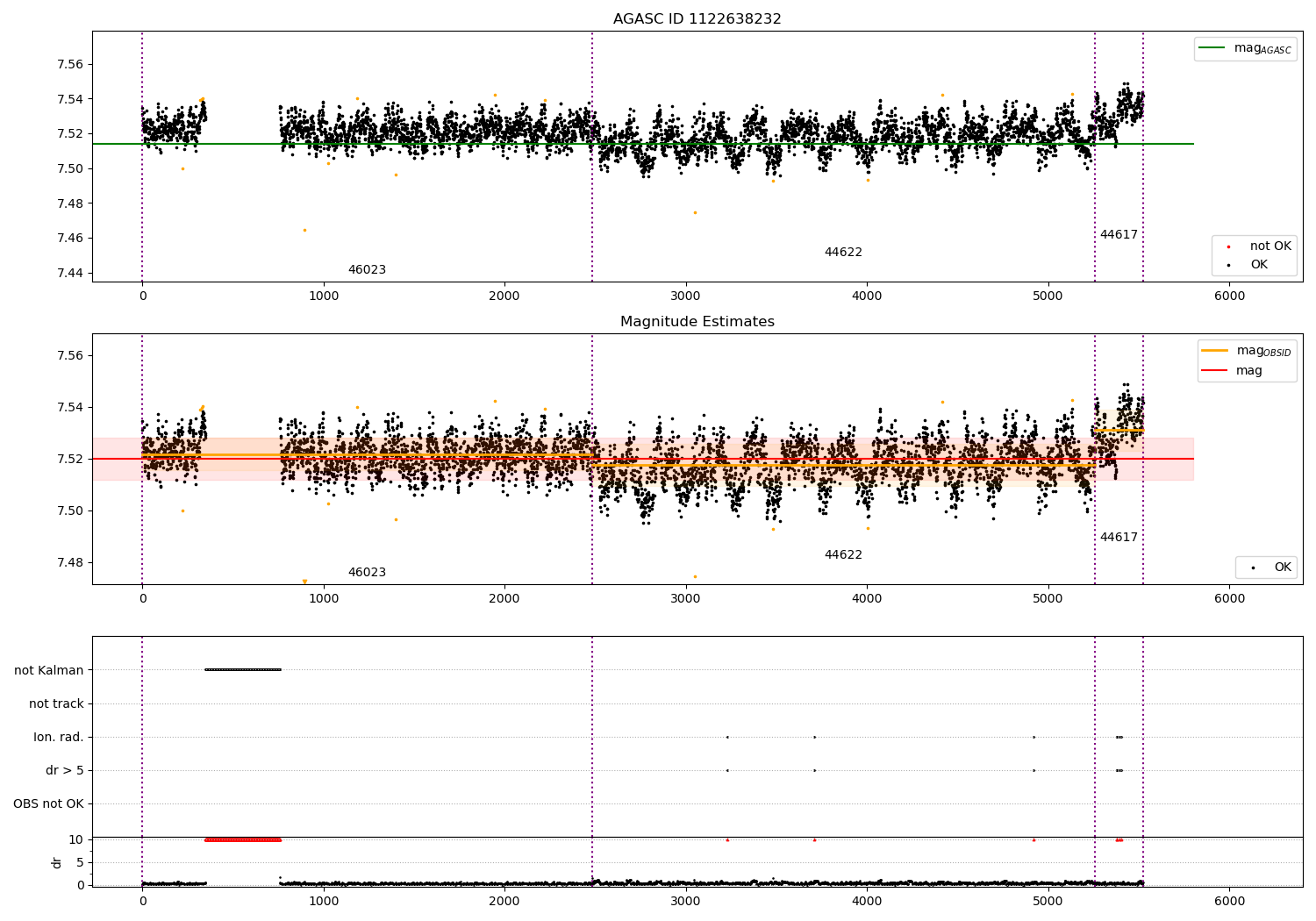The image size is (1316, 921).
Task: Click '6000' x-tick under top plot
Action: pyautogui.click(x=1229, y=296)
